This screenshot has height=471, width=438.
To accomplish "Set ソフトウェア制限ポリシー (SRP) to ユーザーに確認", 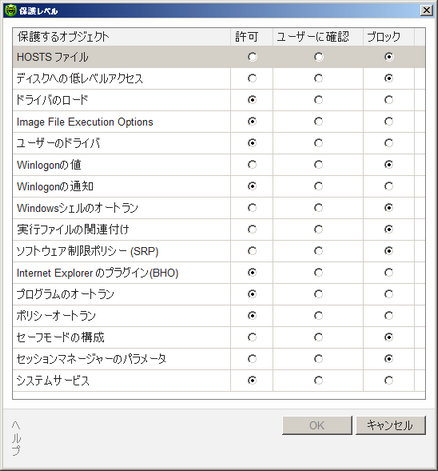I will pos(318,251).
